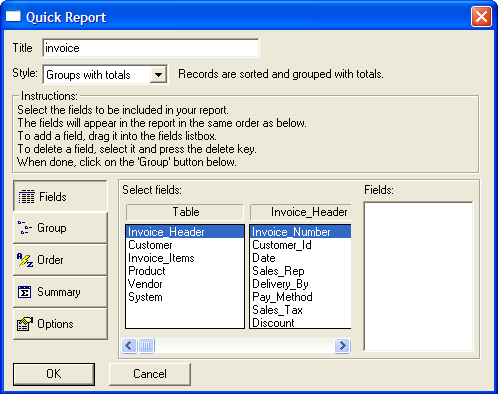The height and width of the screenshot is (394, 498).
Task: Switch to the Options tab
Action: point(60,324)
